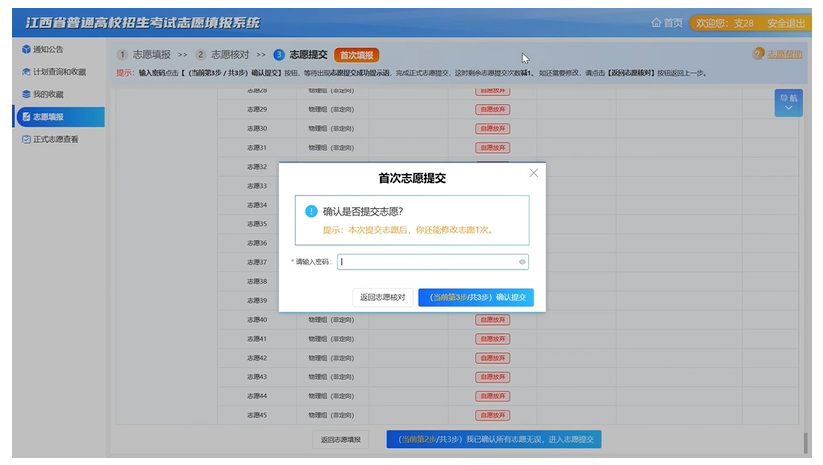823x465 pixels.
Task: Click the vertical page scrollbar
Action: (x=805, y=440)
